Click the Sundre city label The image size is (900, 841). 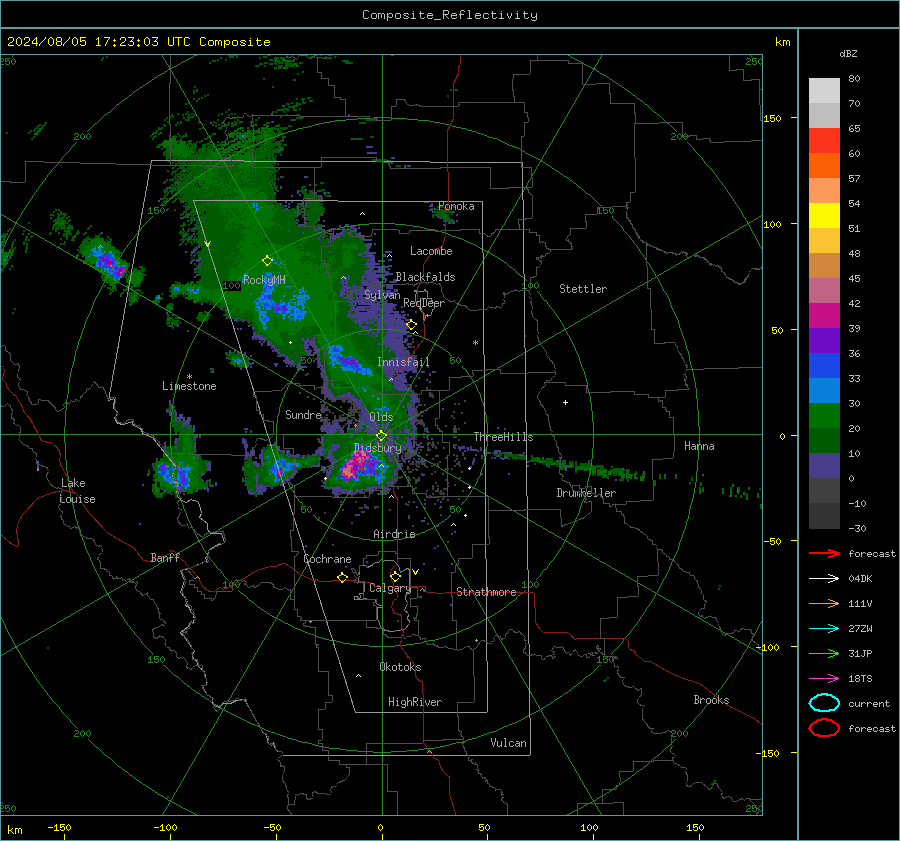click(303, 414)
